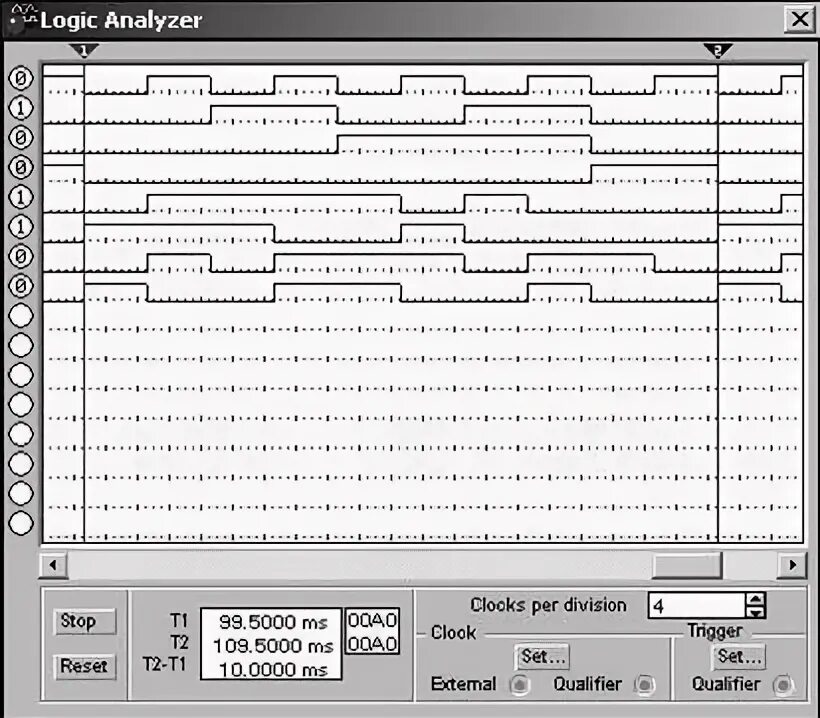The image size is (820, 718).
Task: Increase clocks per division value
Action: click(x=756, y=599)
